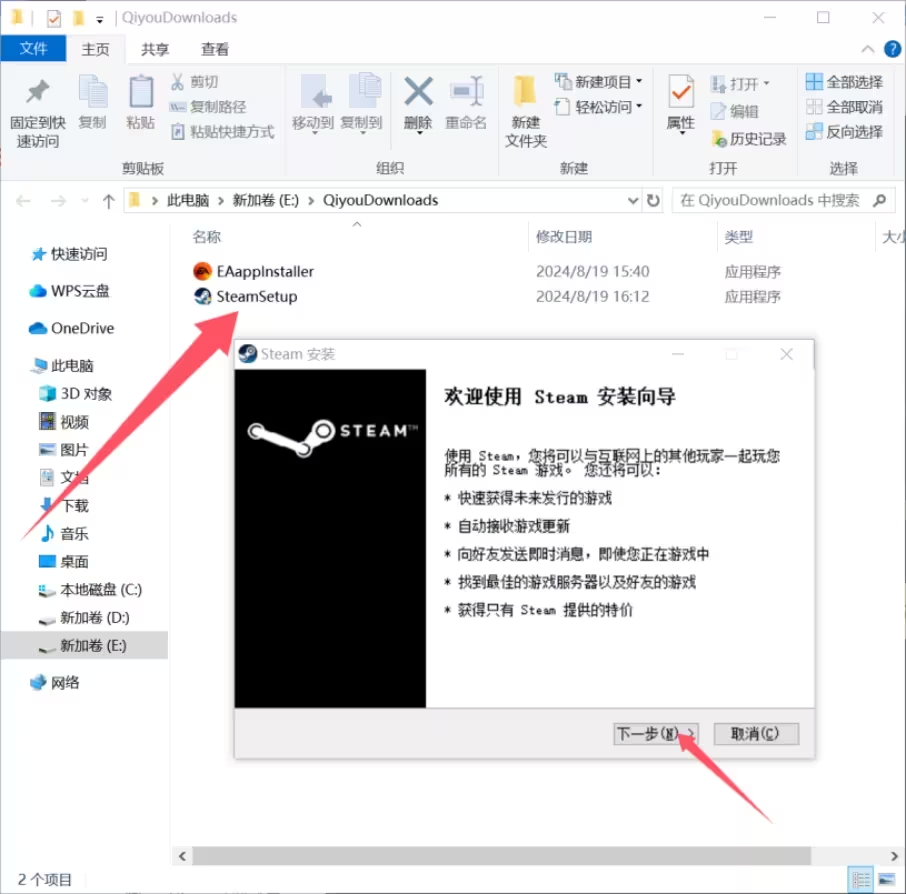Click Edit in the Open group
Image resolution: width=906 pixels, height=894 pixels.
(734, 111)
